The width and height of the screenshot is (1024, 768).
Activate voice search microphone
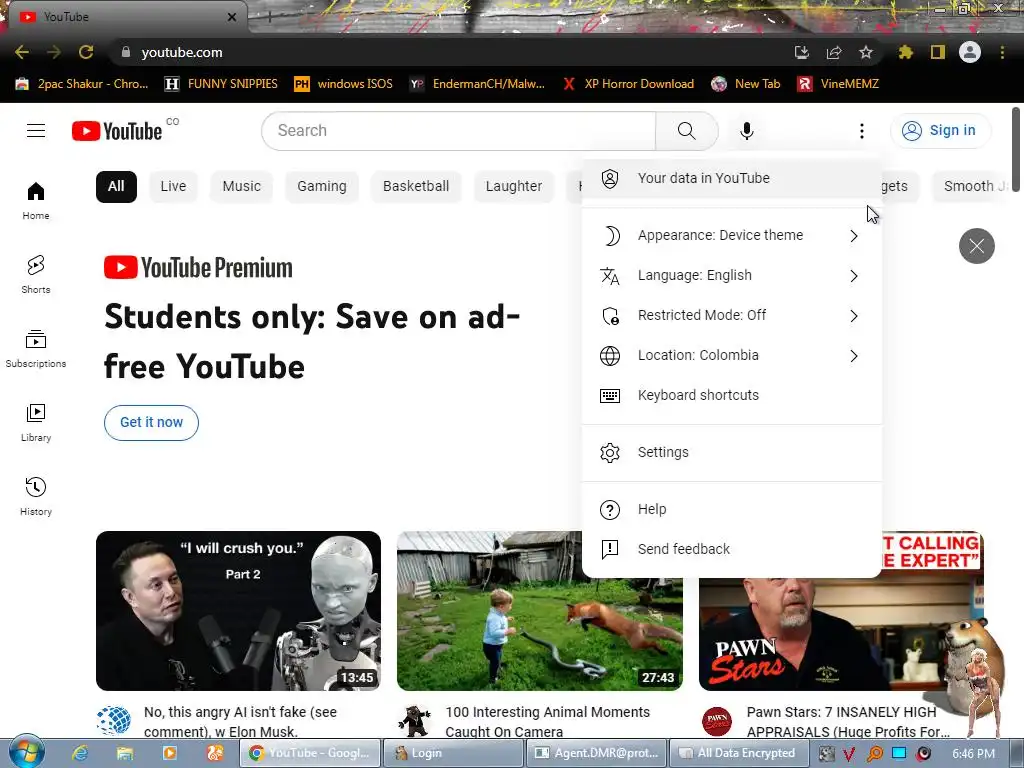(x=746, y=131)
